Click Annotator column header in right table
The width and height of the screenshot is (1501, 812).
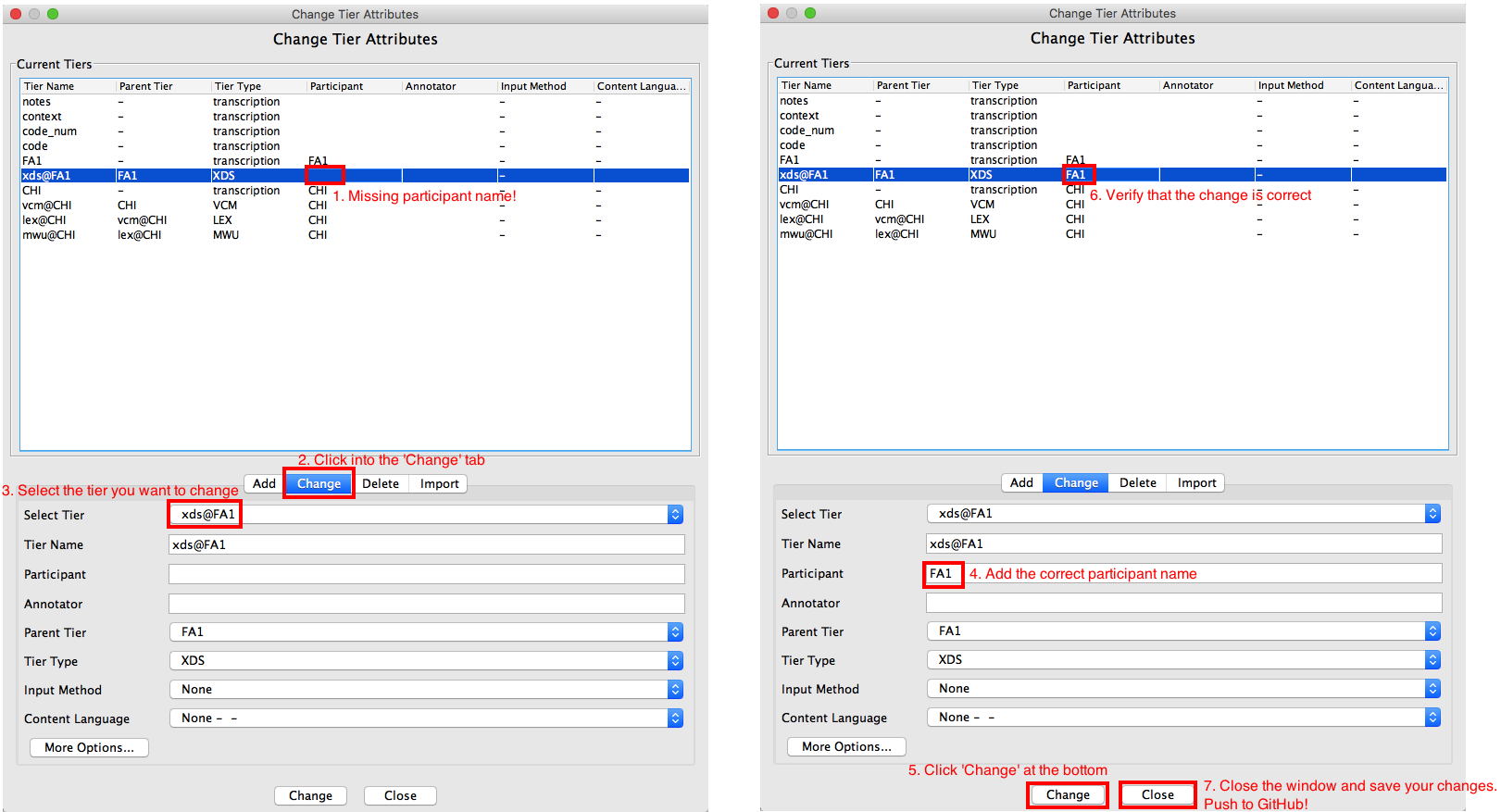[1207, 85]
